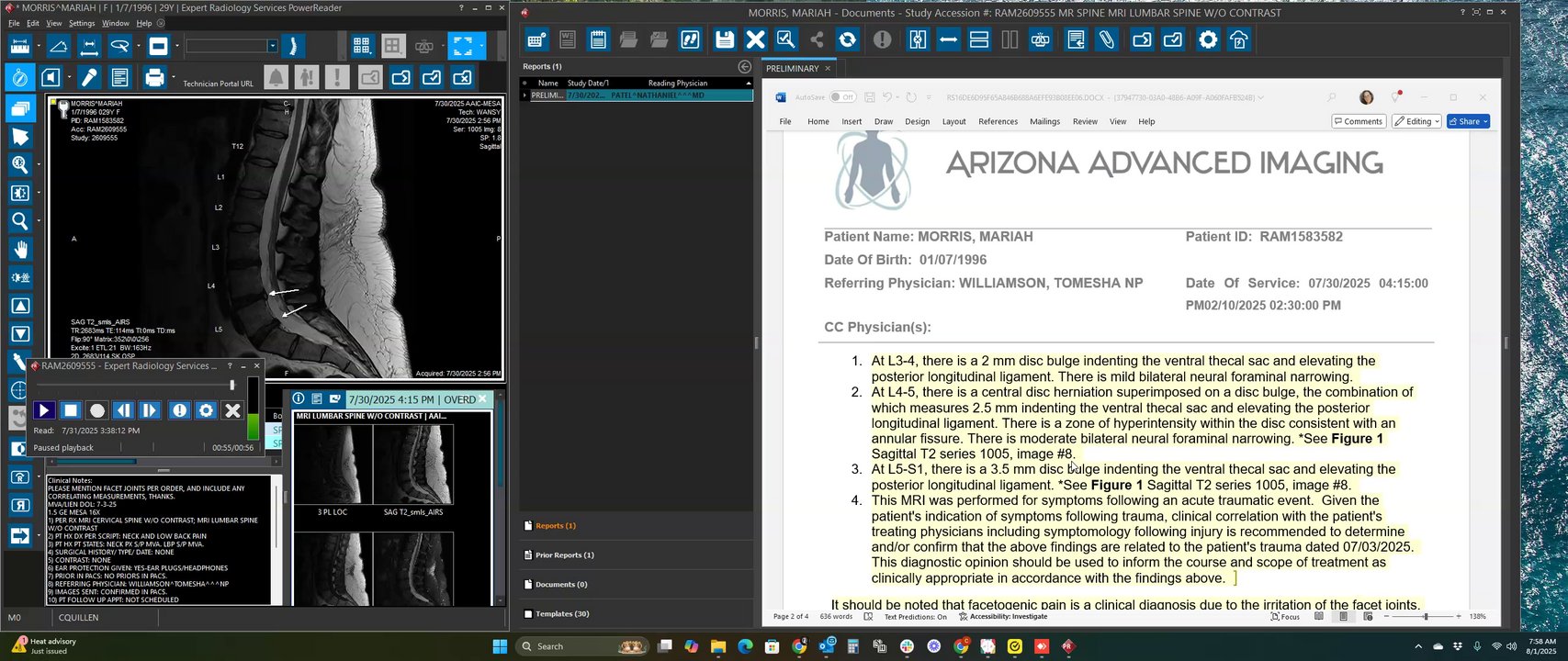
Task: Click the horizontal split layout icon
Action: [979, 39]
